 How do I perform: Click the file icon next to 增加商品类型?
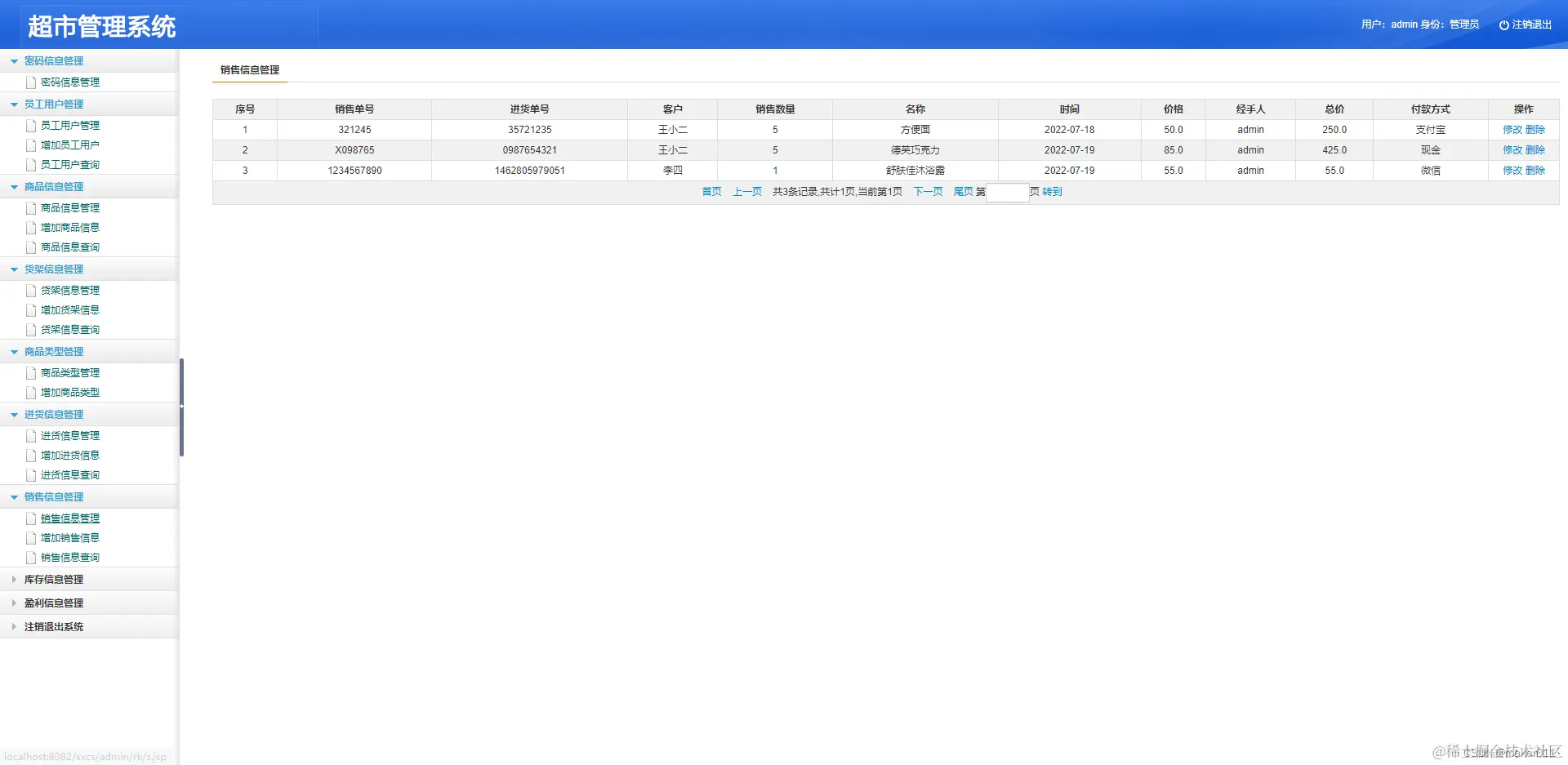click(31, 393)
